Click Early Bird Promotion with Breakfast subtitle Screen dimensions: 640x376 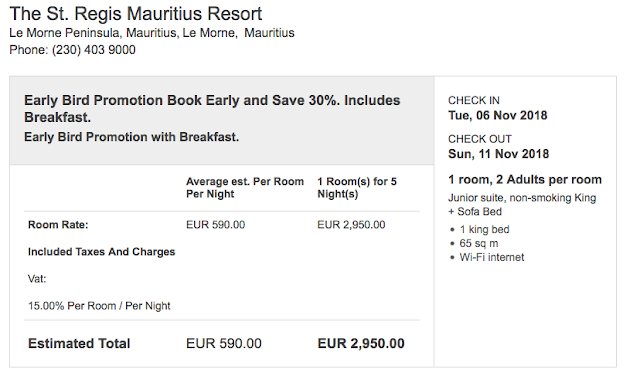point(131,137)
